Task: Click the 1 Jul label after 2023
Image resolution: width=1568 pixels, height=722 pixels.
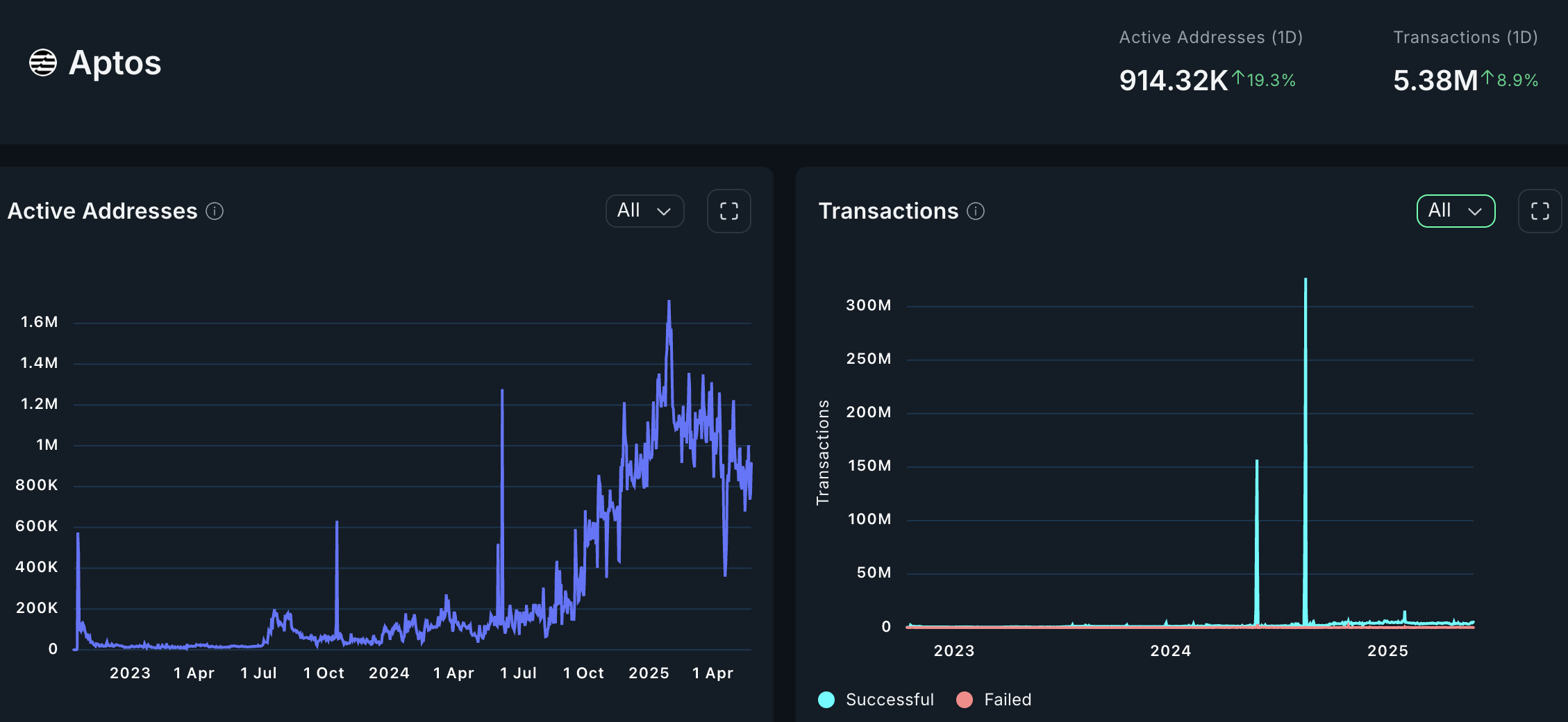Action: pos(258,673)
